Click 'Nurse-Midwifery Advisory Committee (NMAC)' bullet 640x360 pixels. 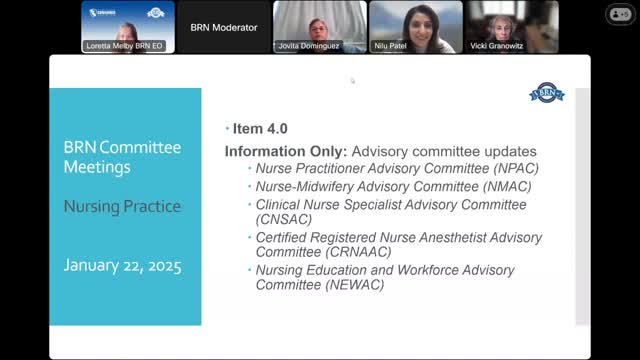click(x=393, y=187)
